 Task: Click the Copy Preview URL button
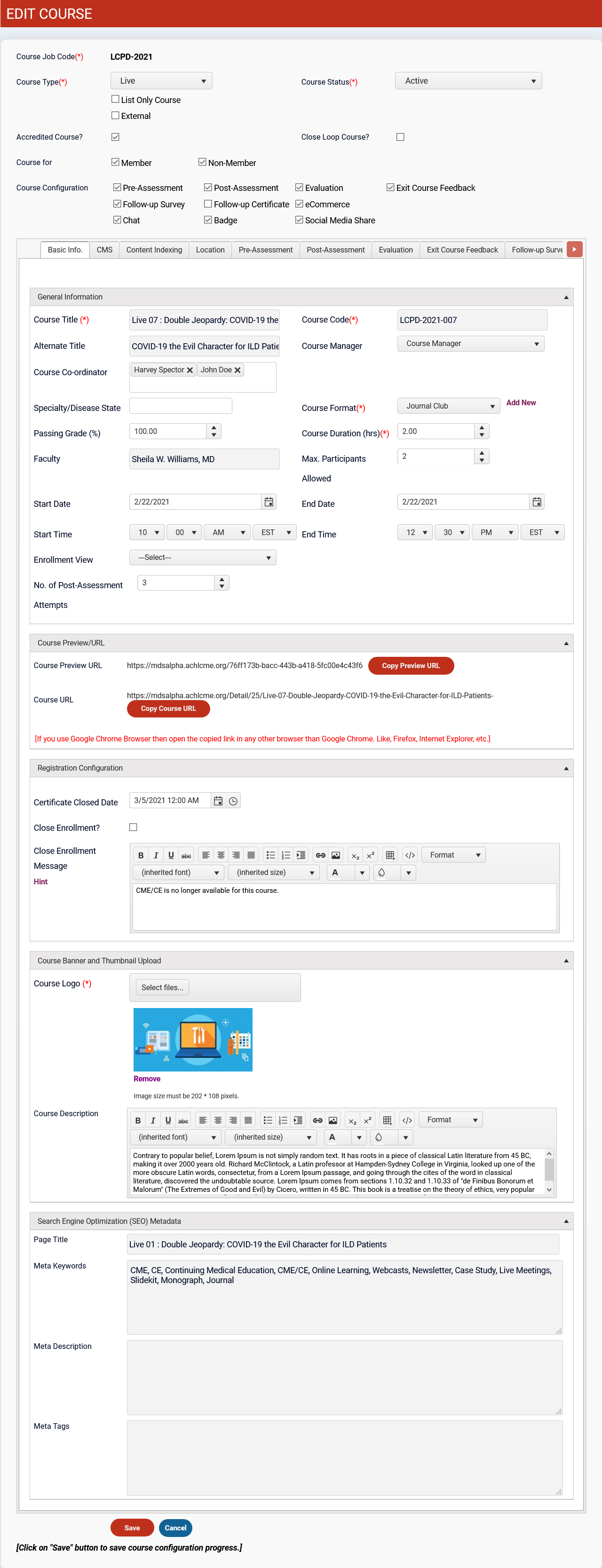411,665
